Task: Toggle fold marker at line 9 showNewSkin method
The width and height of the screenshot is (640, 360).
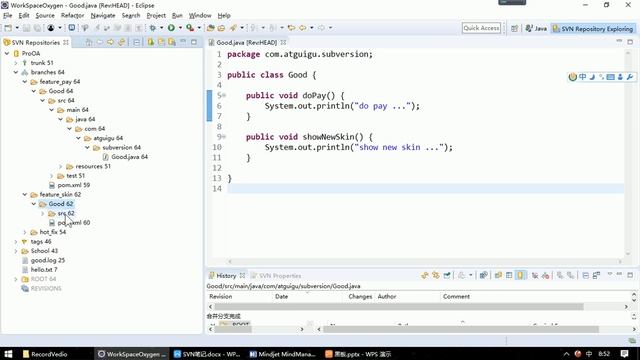Action: [x=224, y=137]
